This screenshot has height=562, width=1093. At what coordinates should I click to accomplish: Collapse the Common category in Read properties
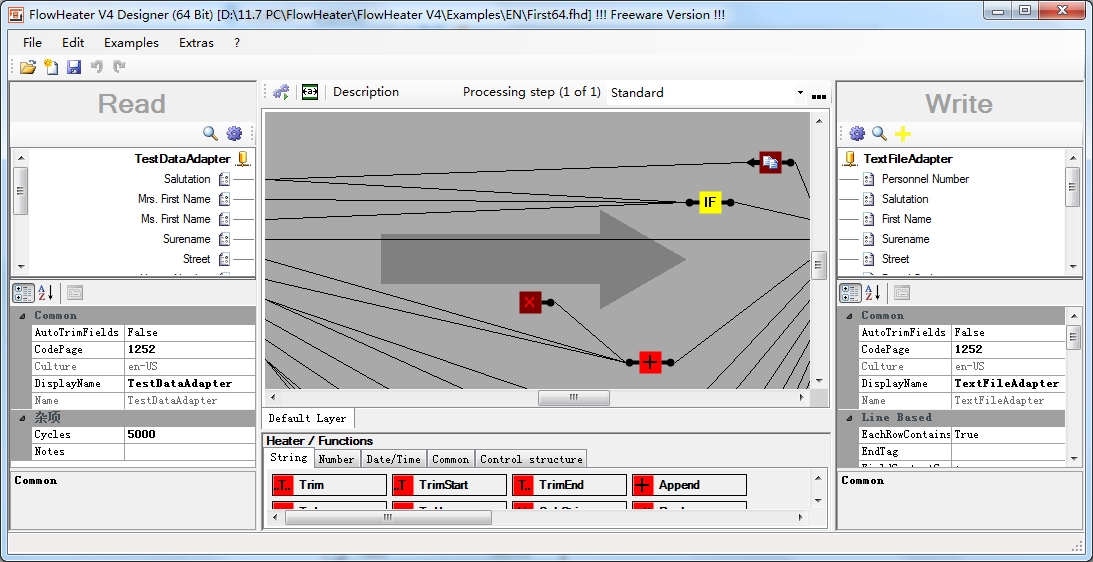click(x=21, y=316)
